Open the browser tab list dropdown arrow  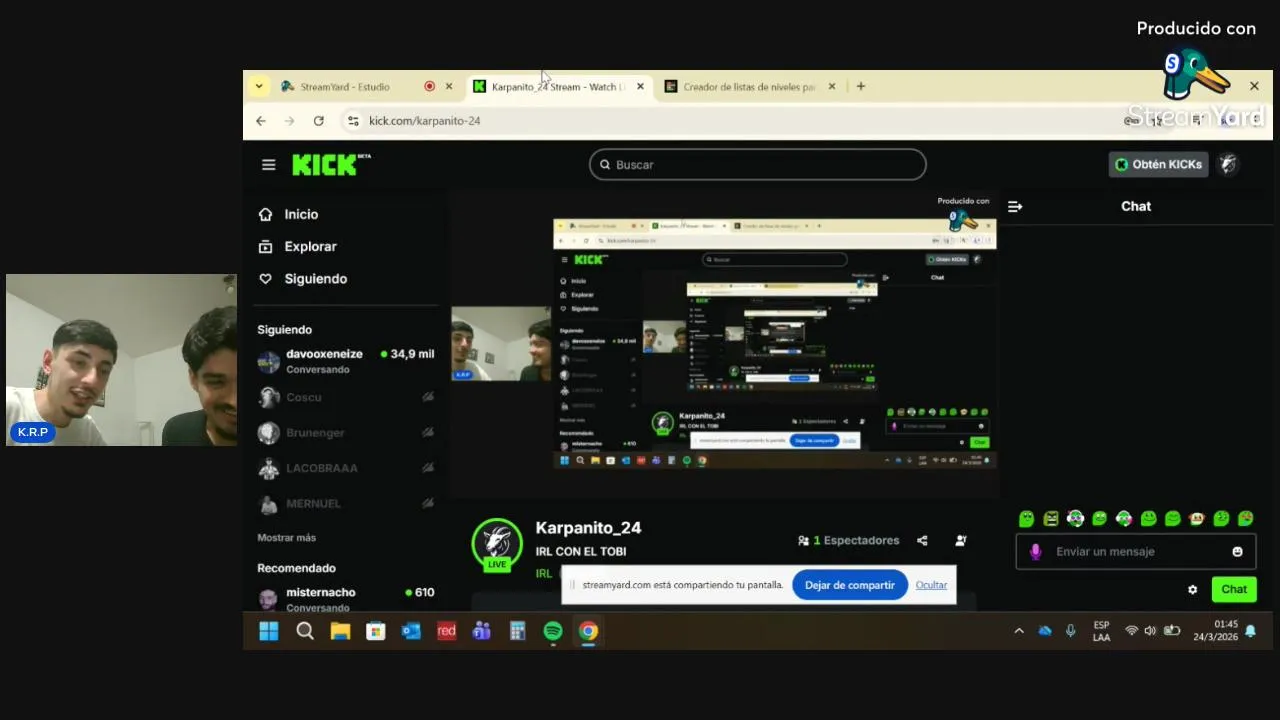(x=259, y=86)
